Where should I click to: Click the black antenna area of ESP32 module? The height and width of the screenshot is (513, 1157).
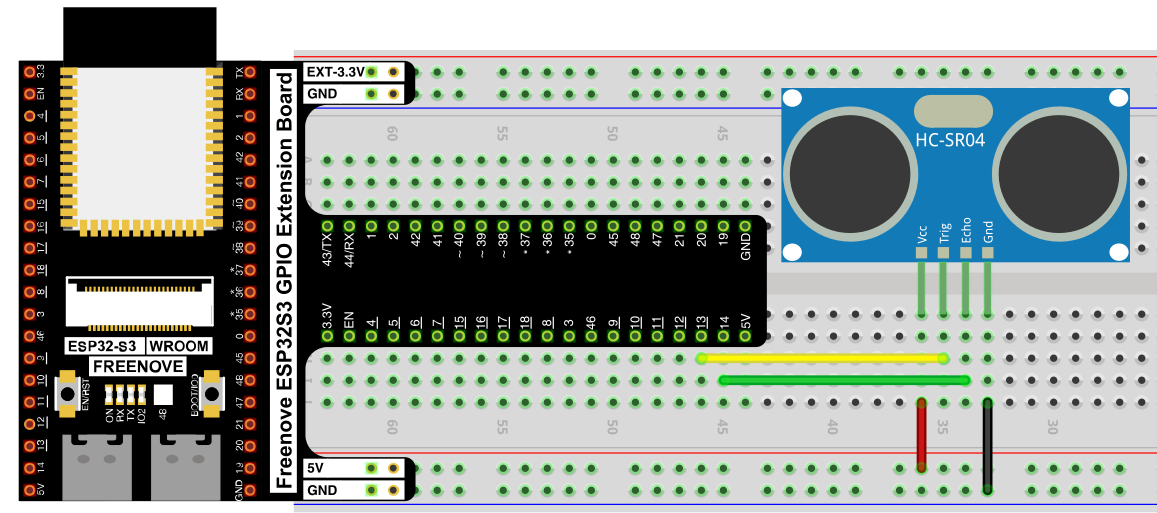coord(140,35)
